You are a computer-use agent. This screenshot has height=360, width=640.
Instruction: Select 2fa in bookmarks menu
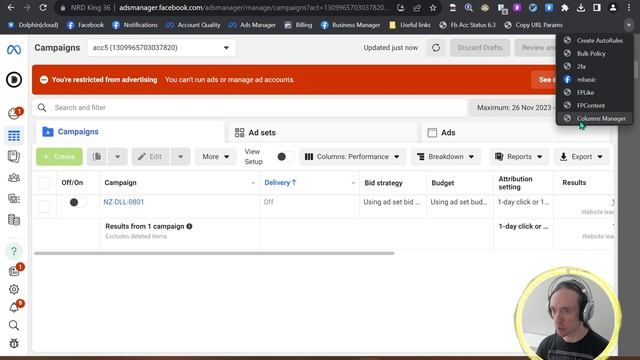594,66
